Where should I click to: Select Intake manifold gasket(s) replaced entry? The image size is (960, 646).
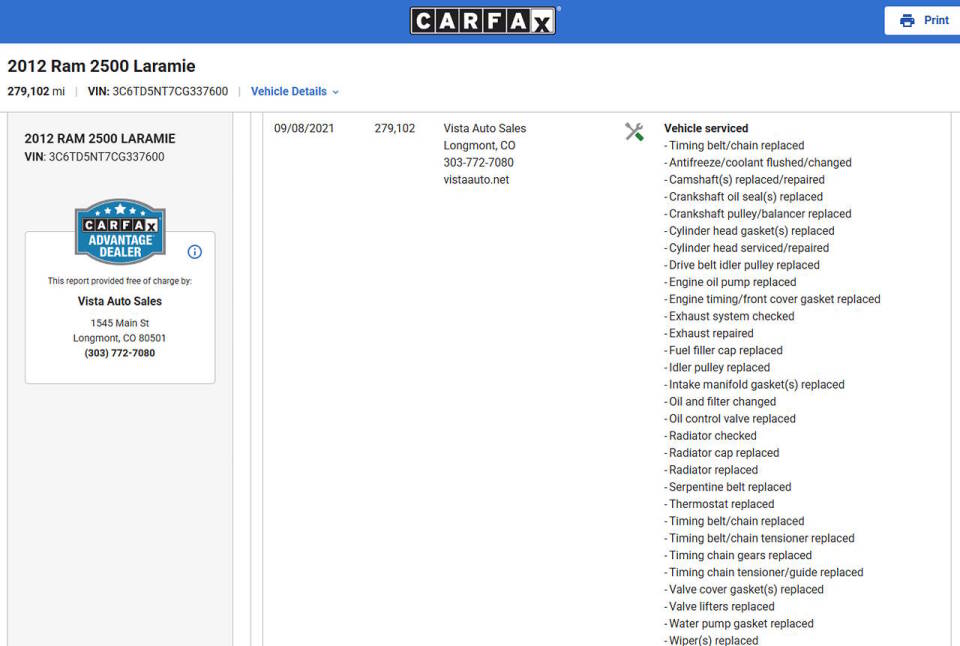pos(754,385)
